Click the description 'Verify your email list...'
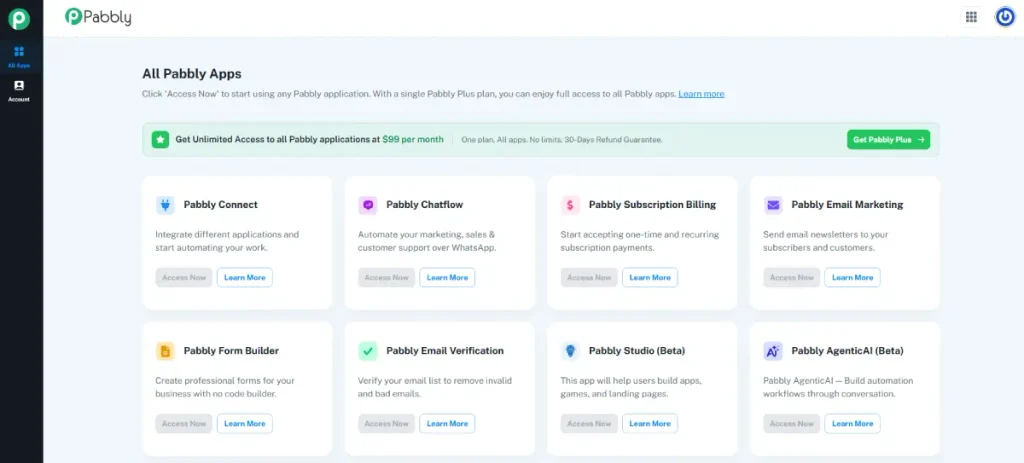This screenshot has height=463, width=1024. click(435, 387)
